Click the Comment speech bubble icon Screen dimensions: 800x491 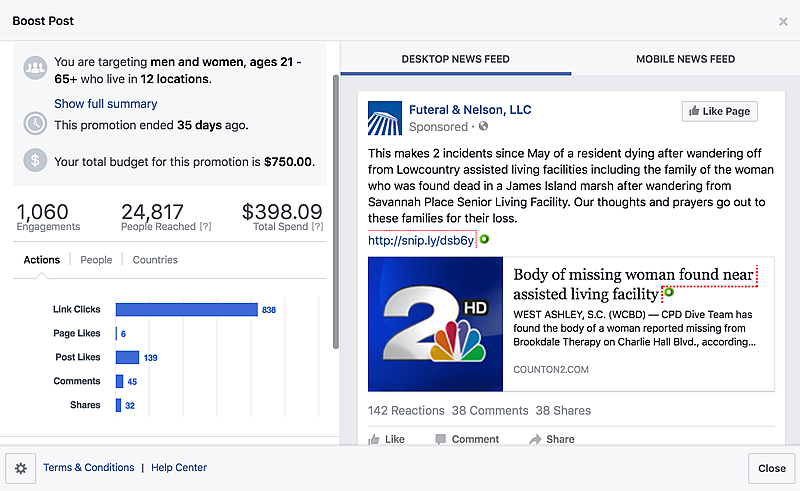point(441,439)
